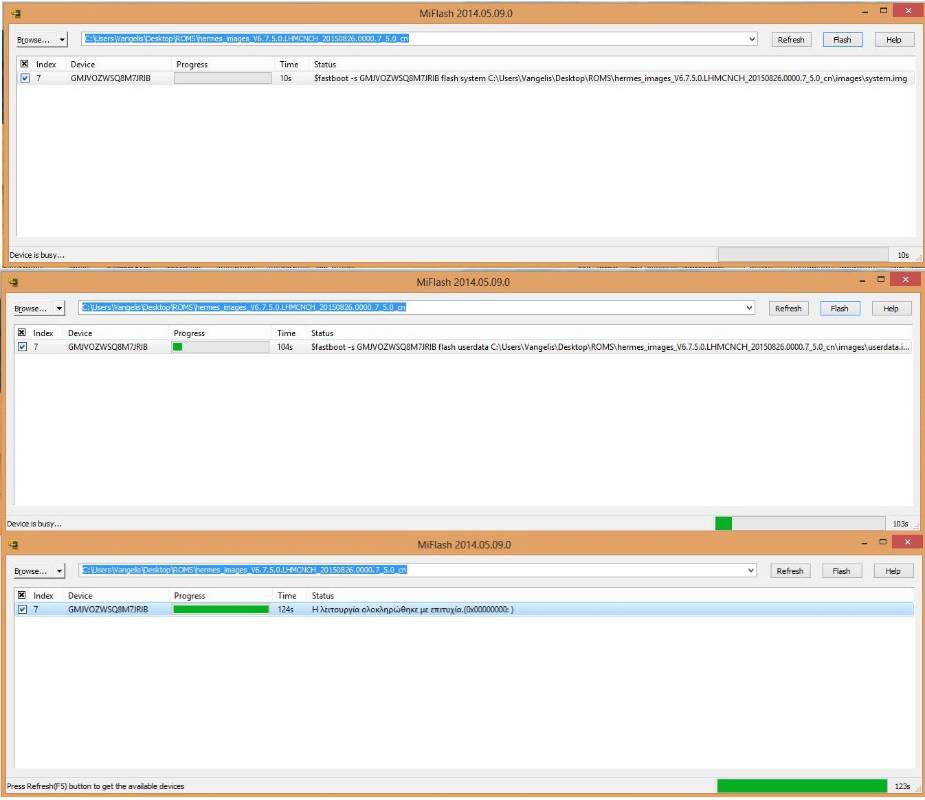925x800 pixels.
Task: Expand the ROM path combo box in the middle window
Action: [x=750, y=307]
